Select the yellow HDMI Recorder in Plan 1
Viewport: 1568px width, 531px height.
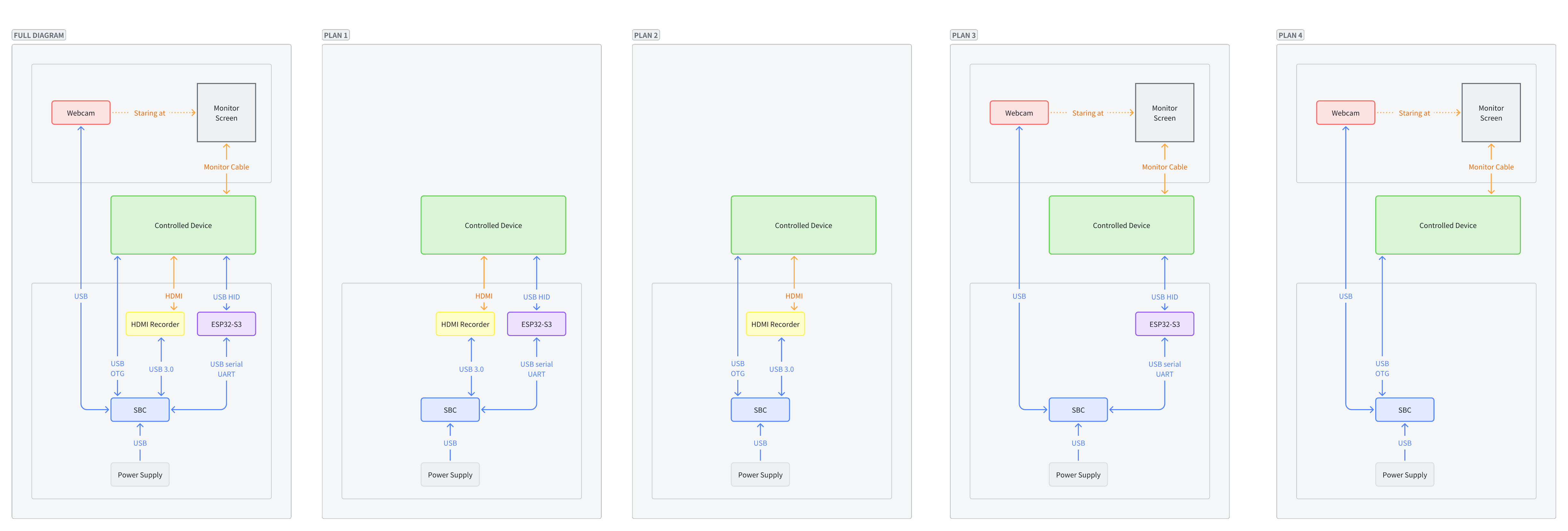click(x=465, y=324)
